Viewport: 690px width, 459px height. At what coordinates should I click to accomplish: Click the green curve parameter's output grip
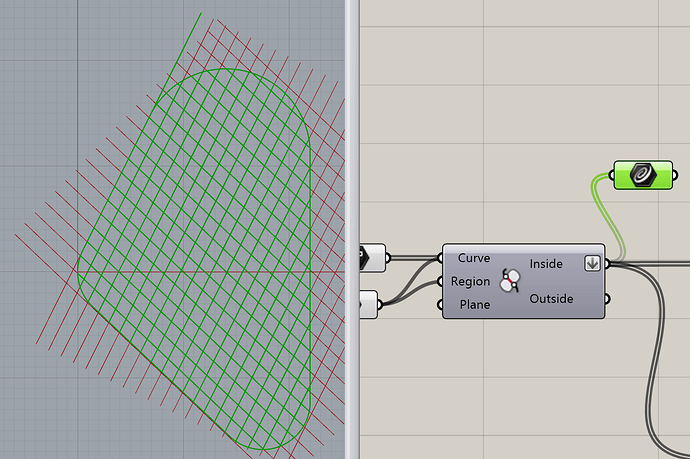click(675, 175)
